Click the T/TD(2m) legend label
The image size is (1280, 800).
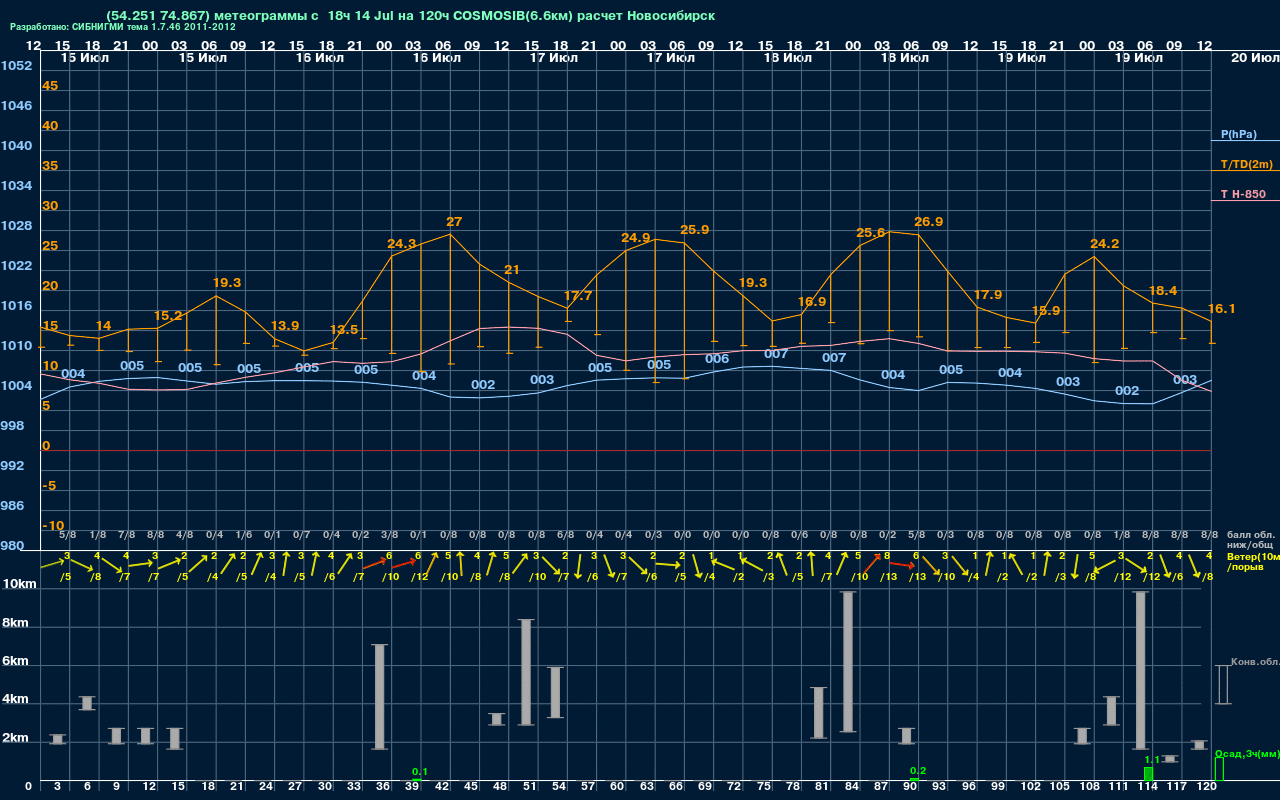click(1246, 164)
